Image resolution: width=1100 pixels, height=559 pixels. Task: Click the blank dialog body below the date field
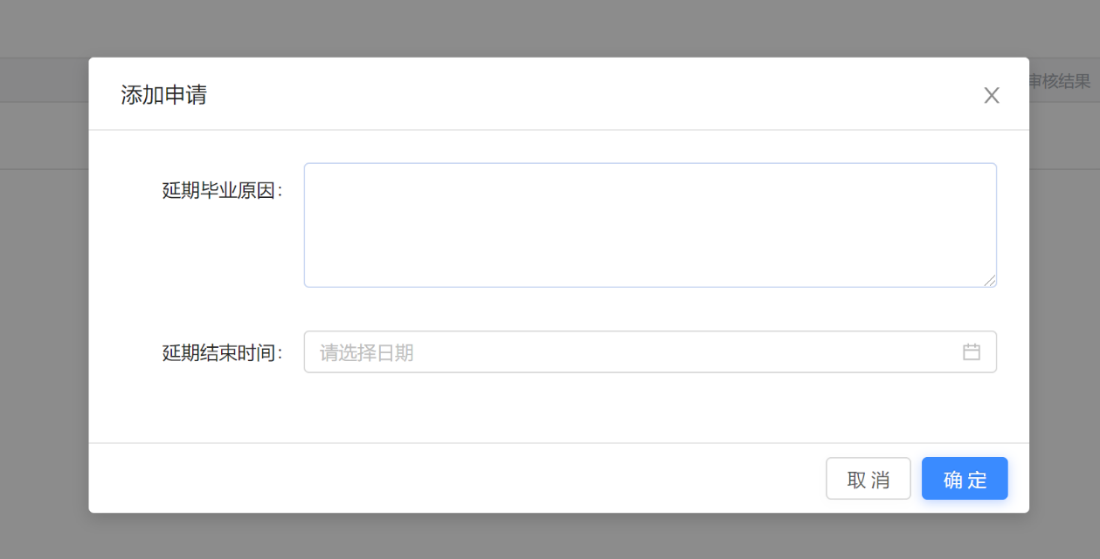(650, 408)
